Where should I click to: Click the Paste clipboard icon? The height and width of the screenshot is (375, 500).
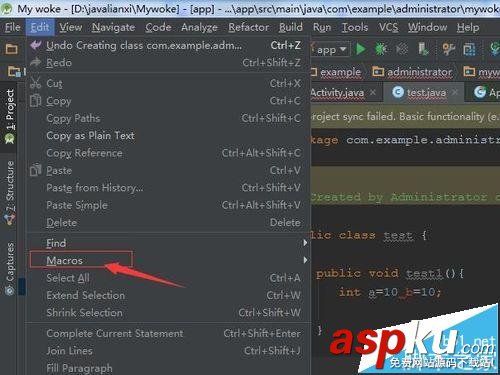tap(35, 170)
